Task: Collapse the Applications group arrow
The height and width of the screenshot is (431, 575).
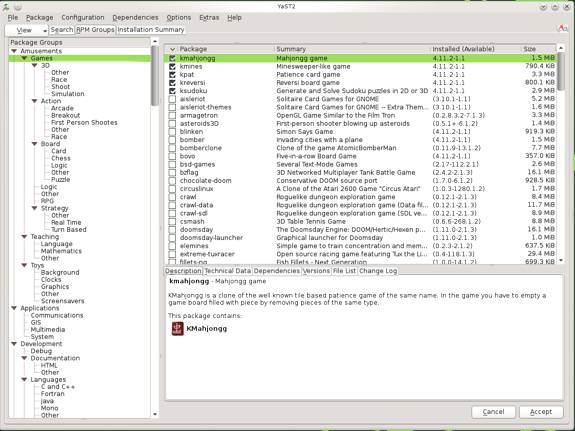Action: [14, 308]
